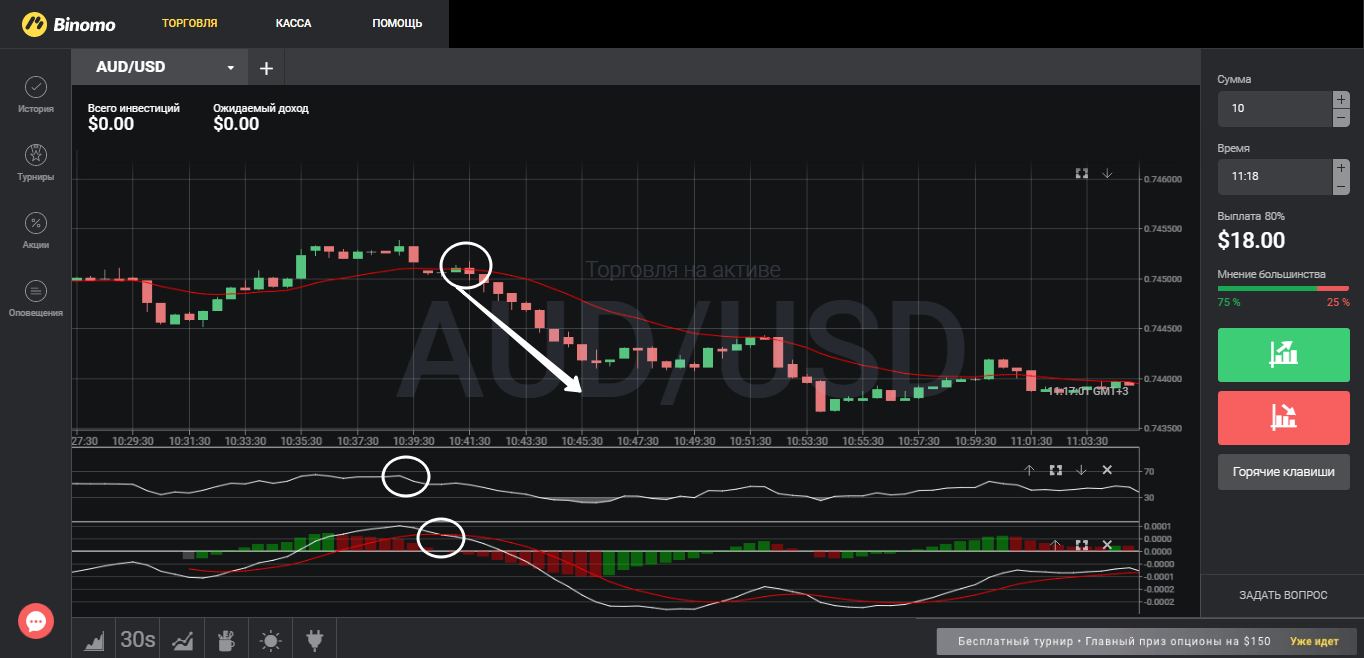1364x658 pixels.
Task: Click the down arrow on main chart
Action: [x=1107, y=173]
